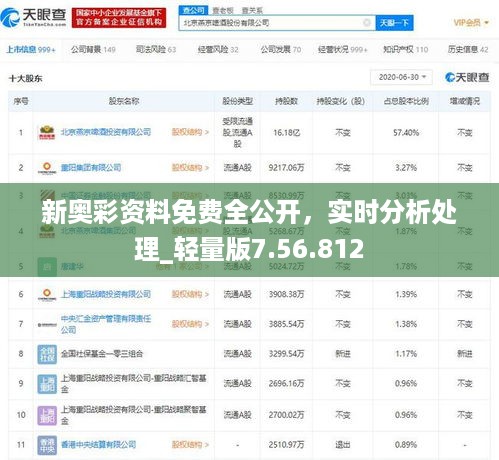499x460 pixels.
Task: Open the 香港中央结算有限公司 link
Action: coord(98,444)
